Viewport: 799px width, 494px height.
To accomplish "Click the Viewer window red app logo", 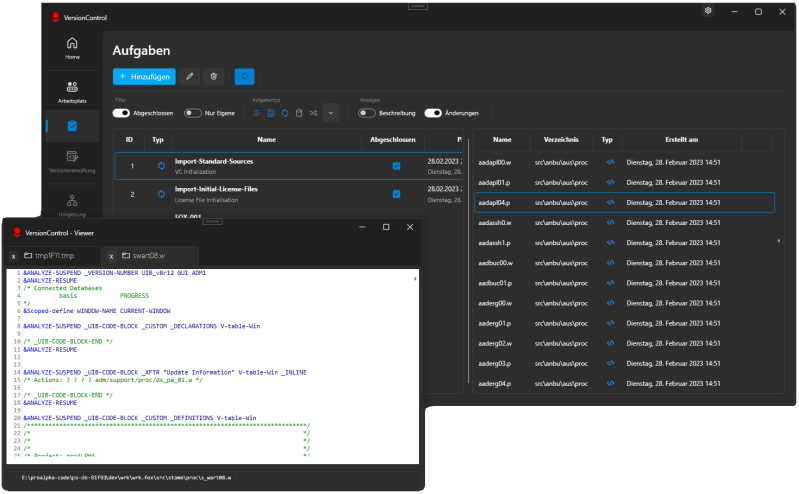I will click(17, 232).
